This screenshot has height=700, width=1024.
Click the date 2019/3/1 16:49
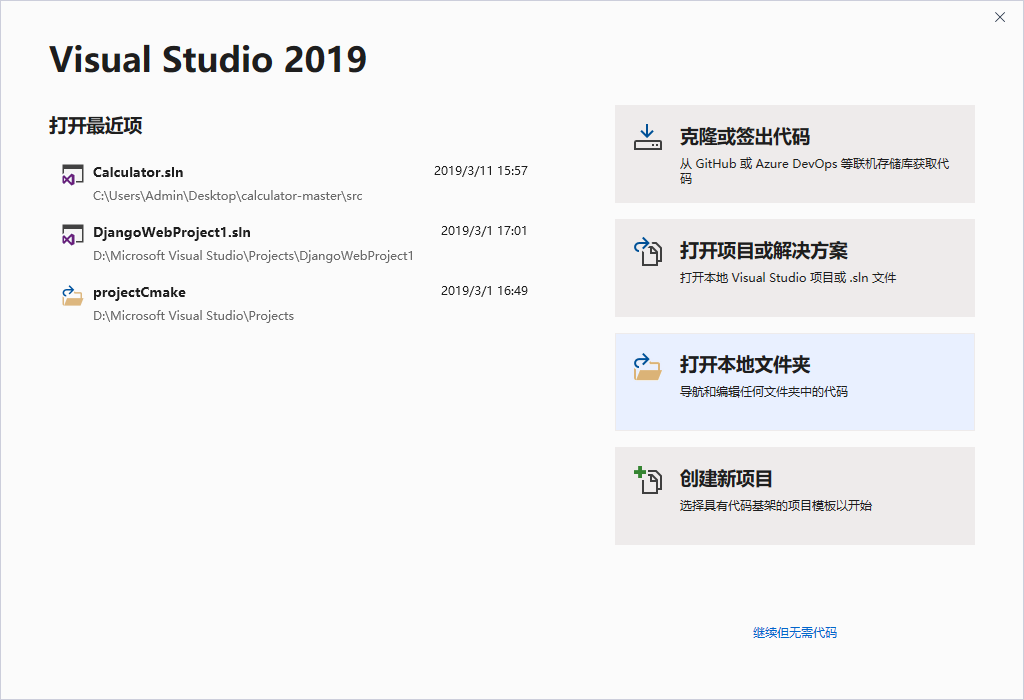pyautogui.click(x=485, y=291)
